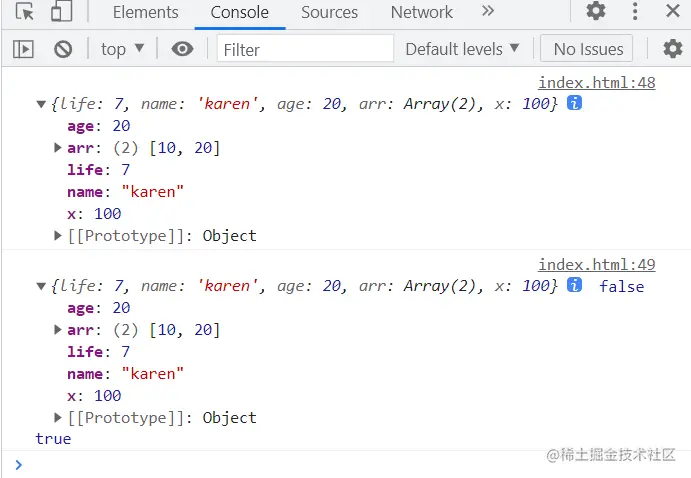Image resolution: width=691 pixels, height=478 pixels.
Task: Show more tabs with double chevron
Action: (x=487, y=11)
